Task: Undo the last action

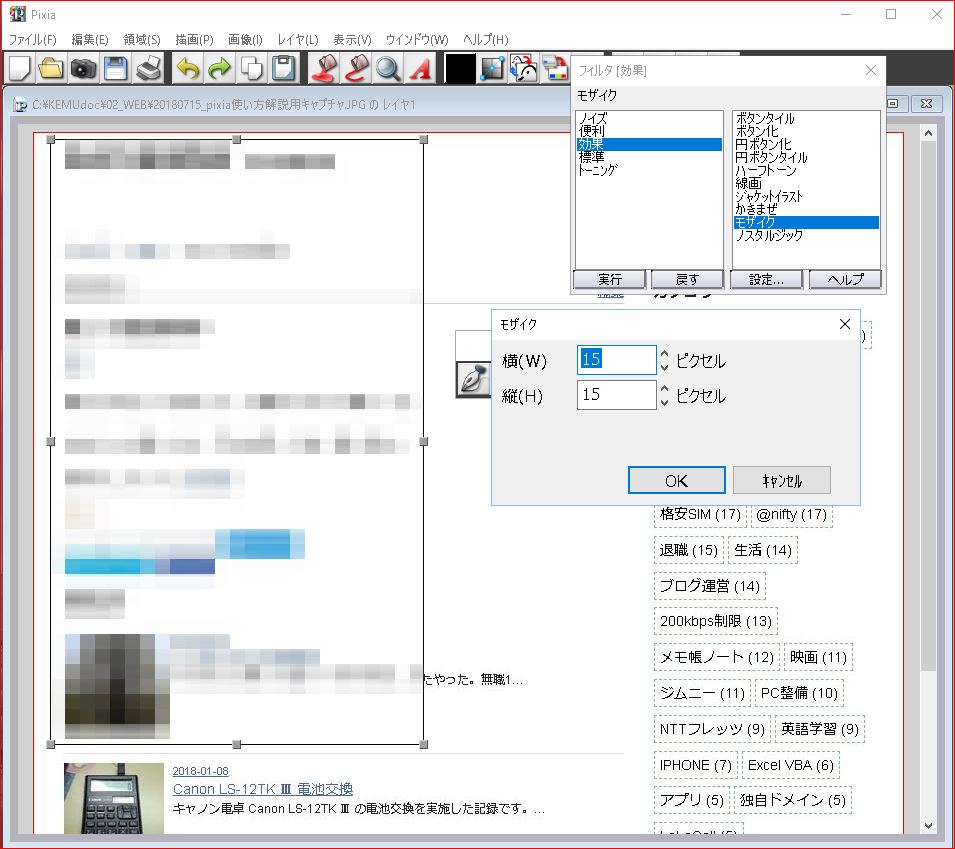Action: click(x=186, y=68)
